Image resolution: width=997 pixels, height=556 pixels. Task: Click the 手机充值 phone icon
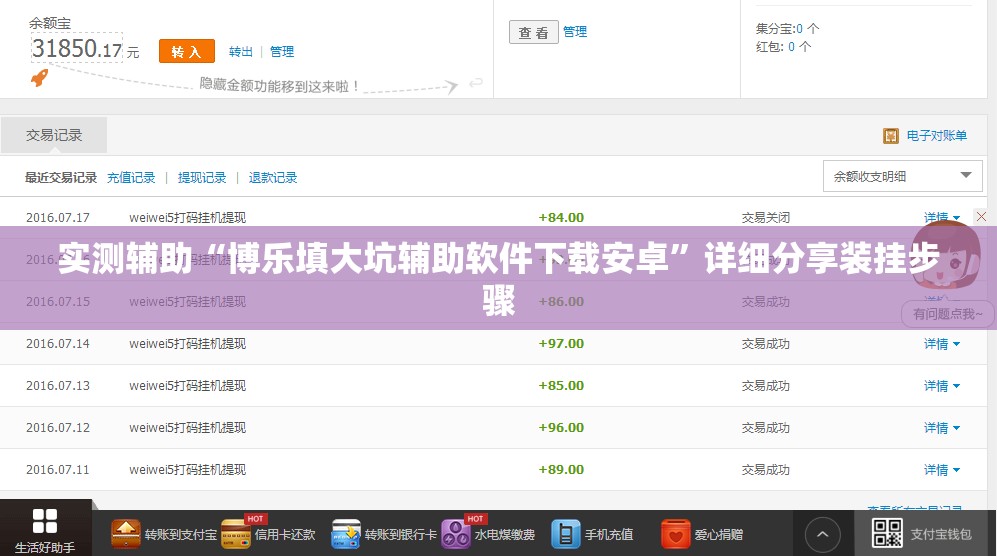click(x=566, y=534)
